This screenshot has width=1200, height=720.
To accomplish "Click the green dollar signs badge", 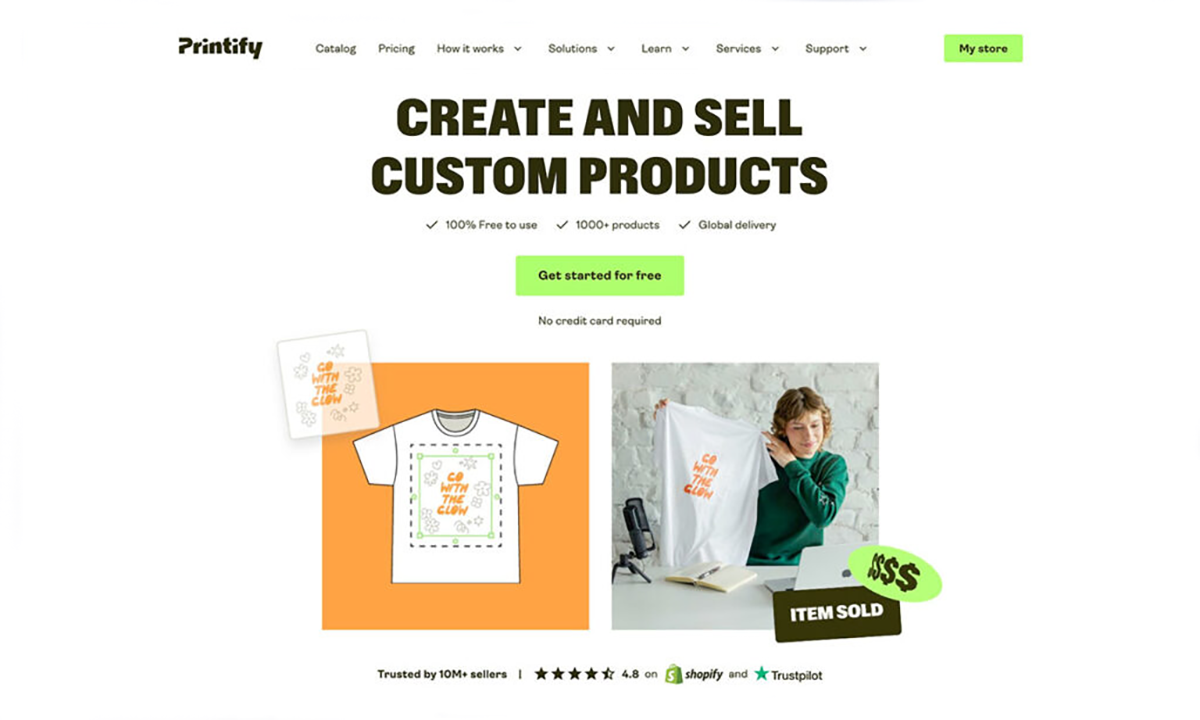I will pyautogui.click(x=896, y=575).
